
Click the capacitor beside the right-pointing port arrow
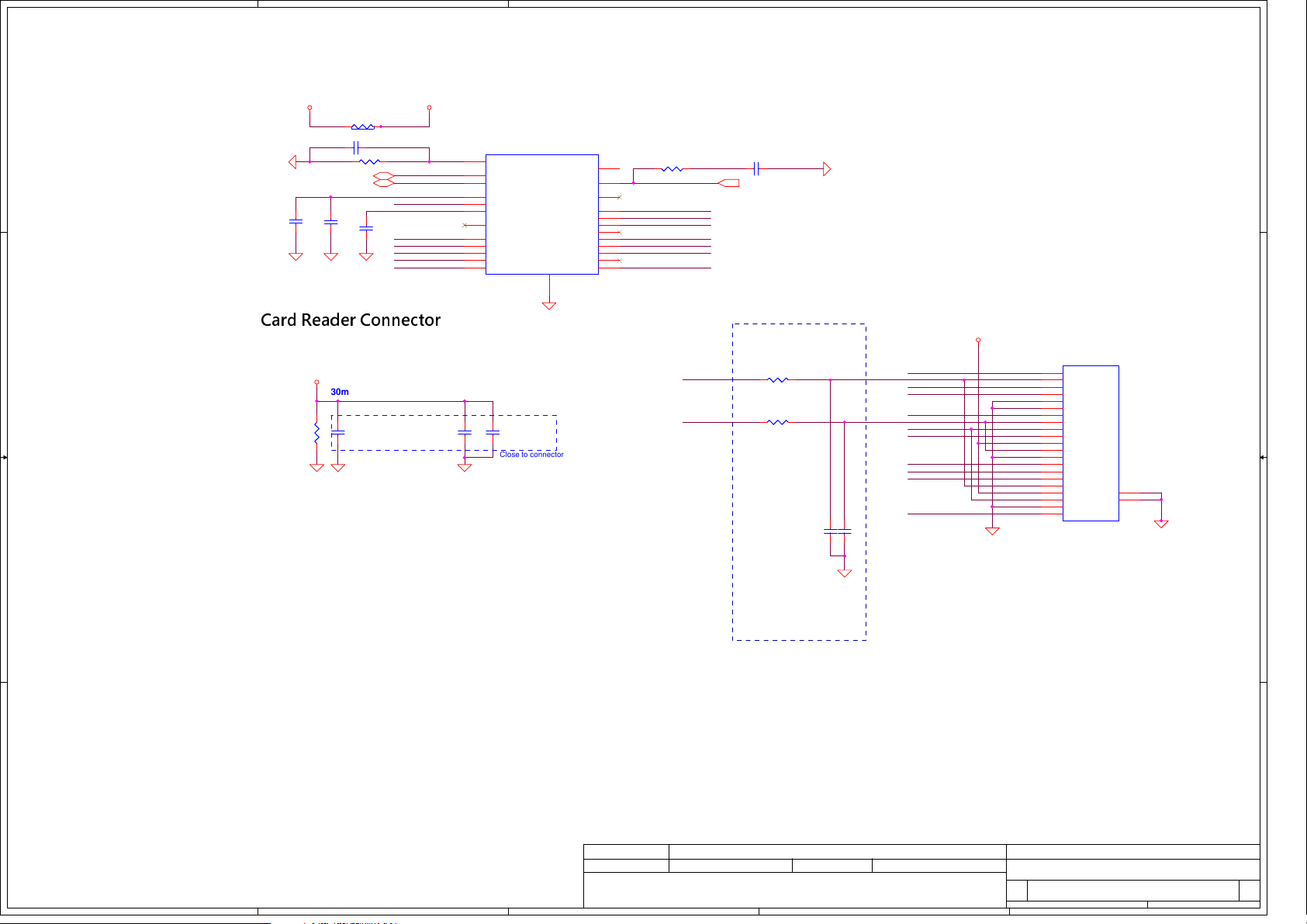[756, 168]
